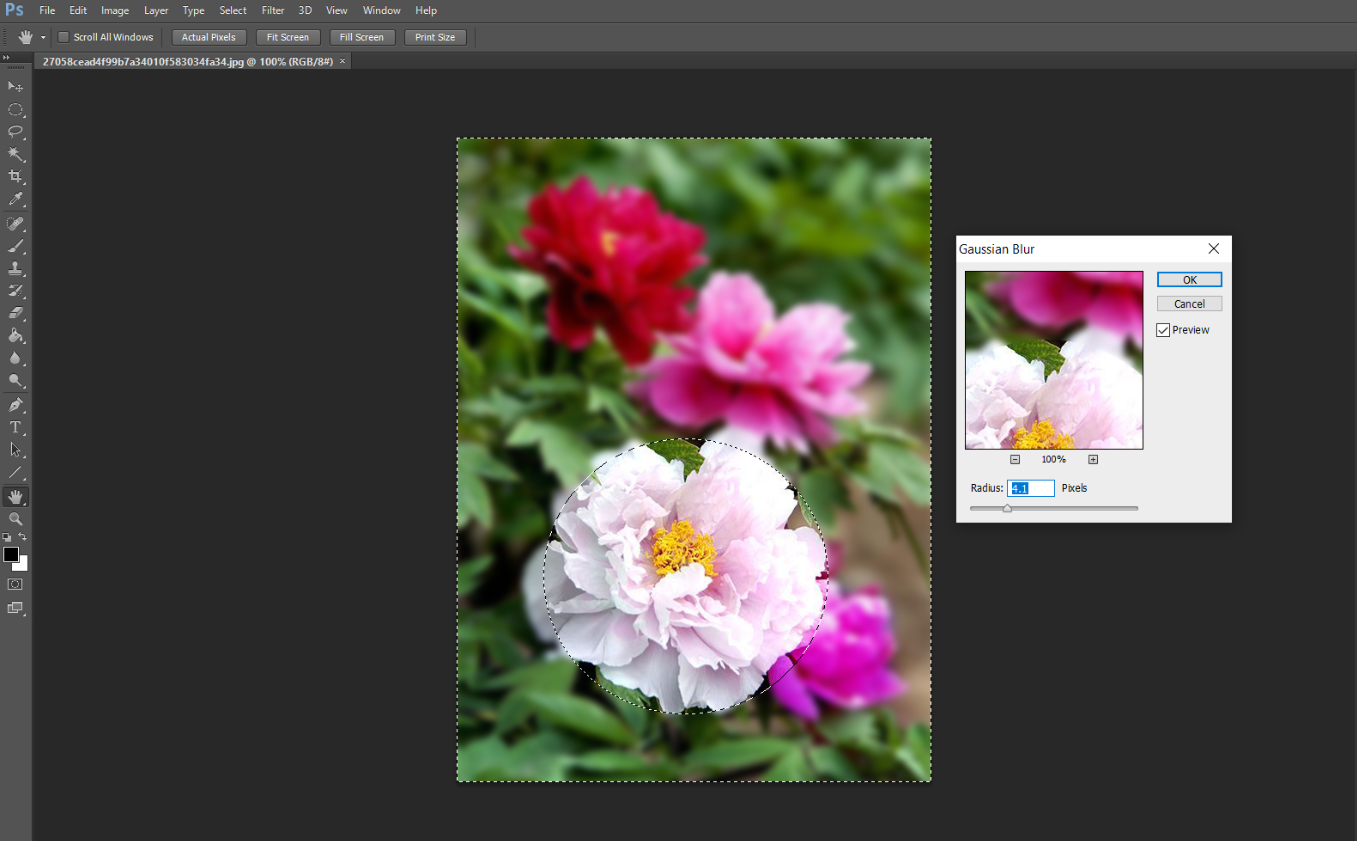Viewport: 1357px width, 841px height.
Task: Select the Zoom tool in toolbar
Action: point(16,519)
